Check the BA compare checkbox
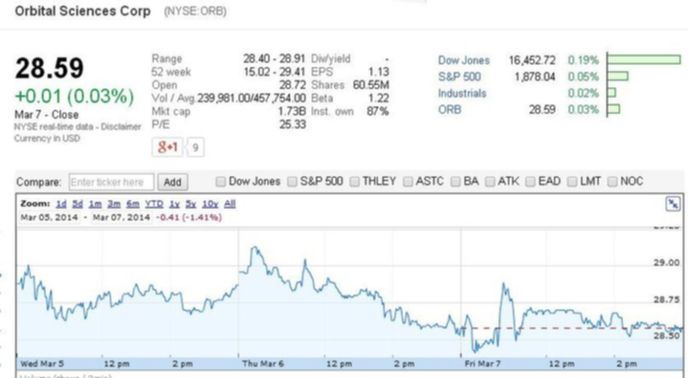The width and height of the screenshot is (688, 378). 456,181
